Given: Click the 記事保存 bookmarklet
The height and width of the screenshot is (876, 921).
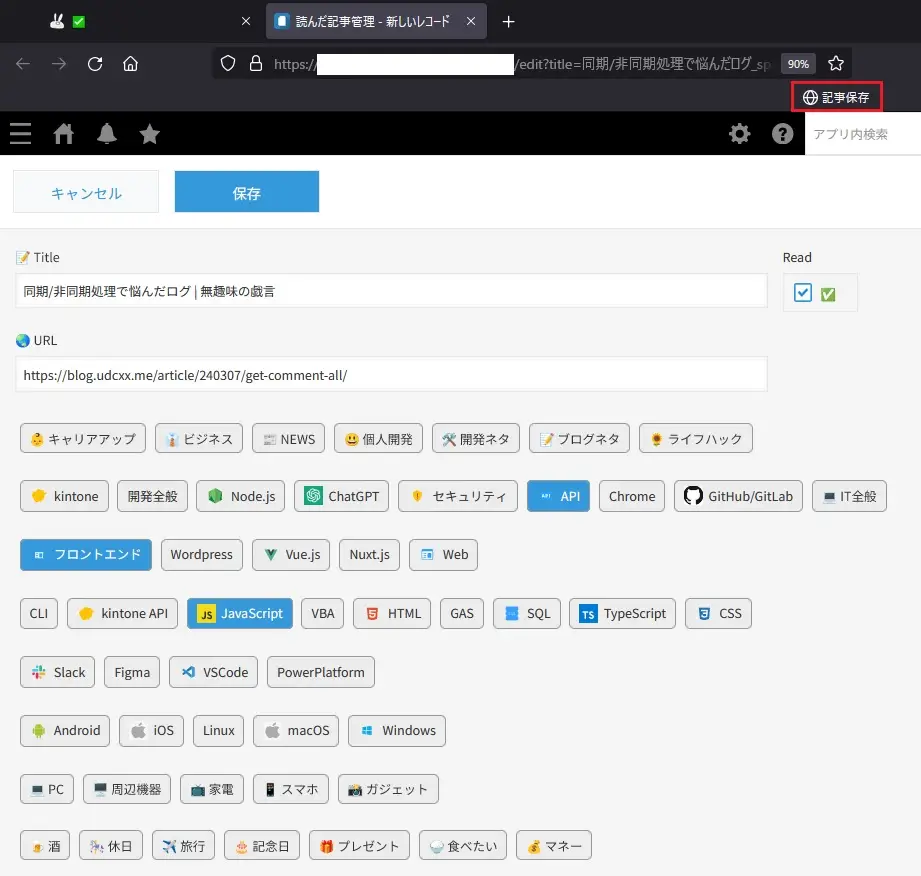Looking at the screenshot, I should pyautogui.click(x=836, y=97).
